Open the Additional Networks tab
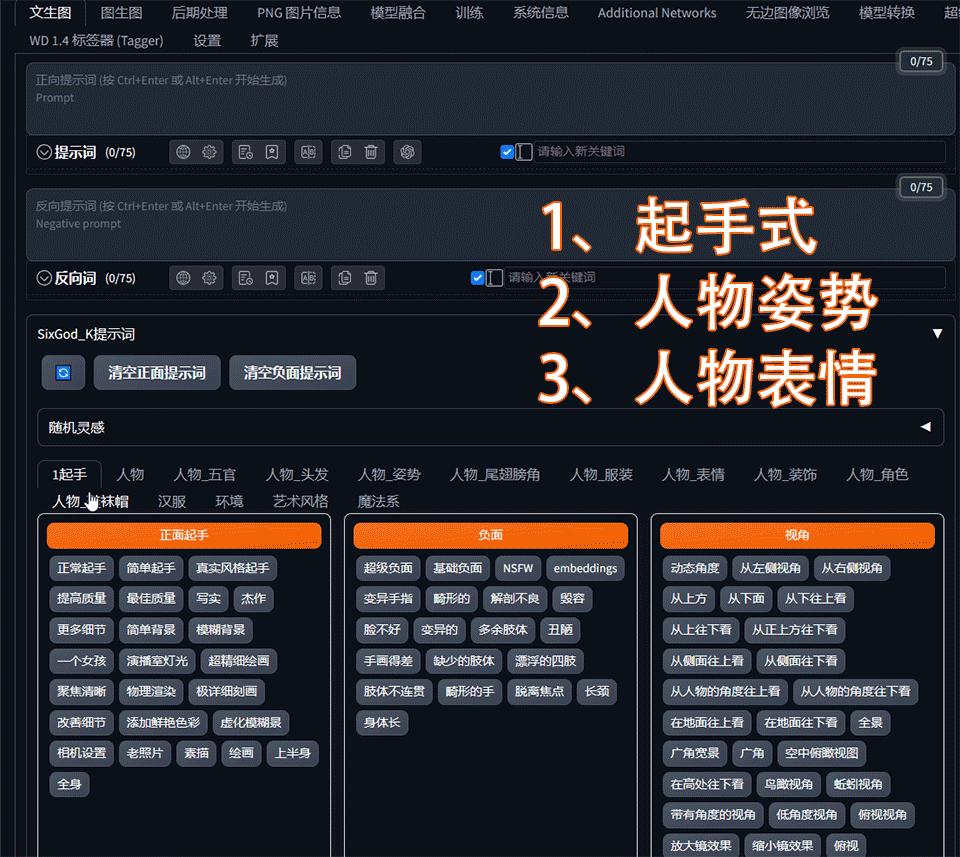This screenshot has height=857, width=960. pos(657,13)
